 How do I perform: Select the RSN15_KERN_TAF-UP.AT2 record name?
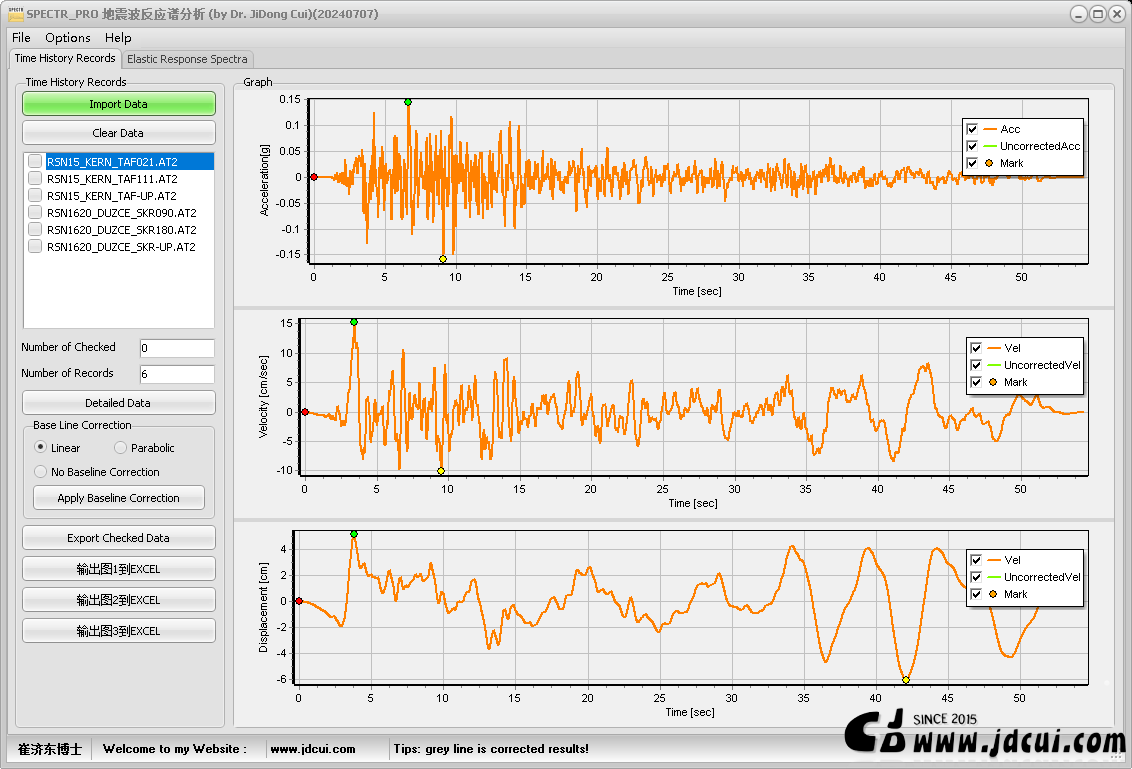tap(111, 196)
